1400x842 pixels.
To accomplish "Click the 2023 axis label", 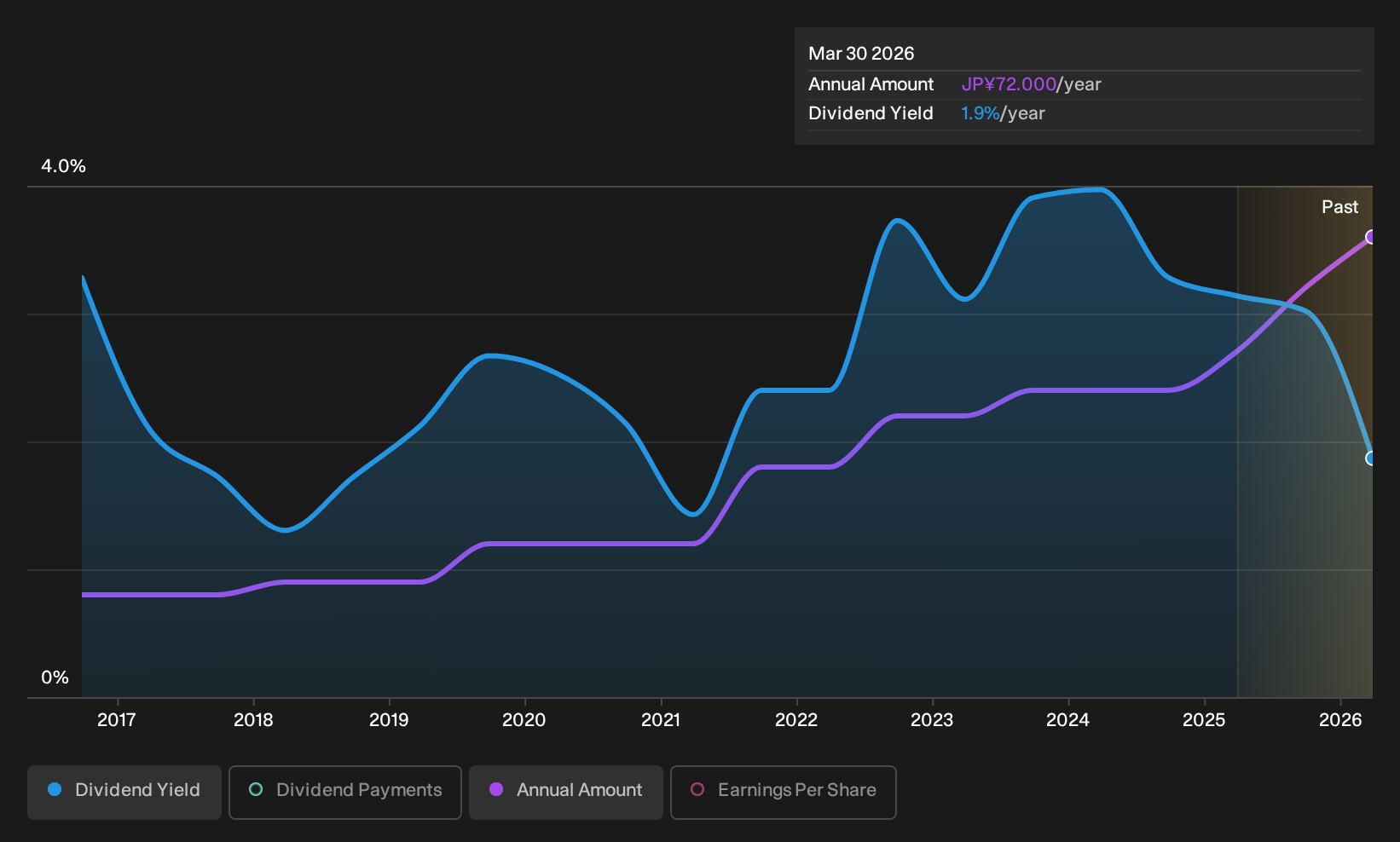I will (932, 720).
